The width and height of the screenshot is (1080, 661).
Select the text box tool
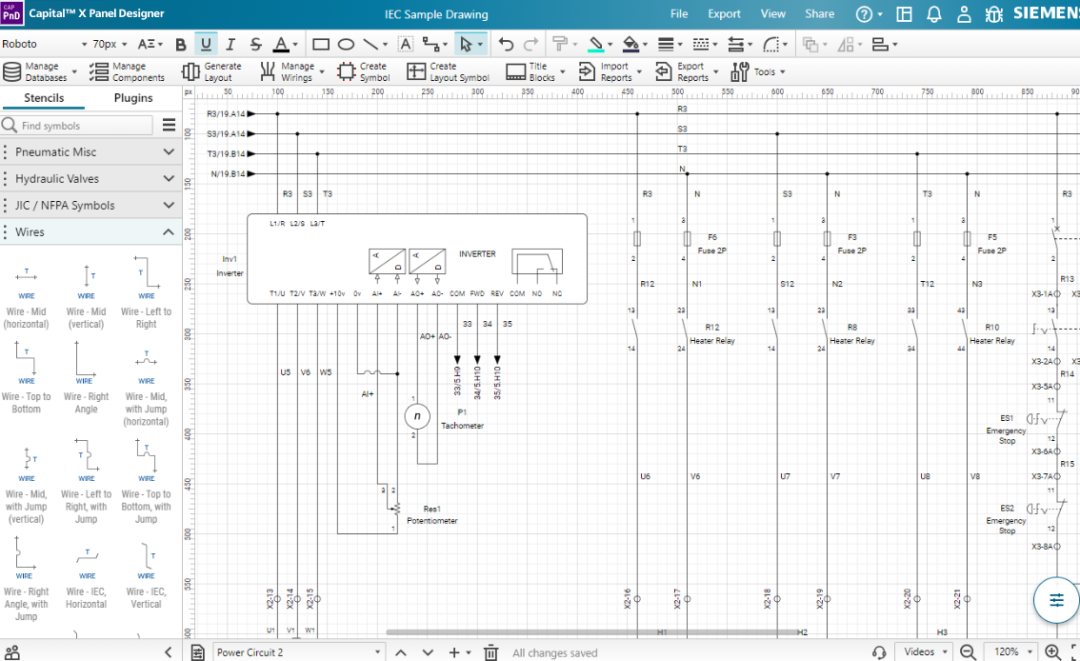pos(406,45)
